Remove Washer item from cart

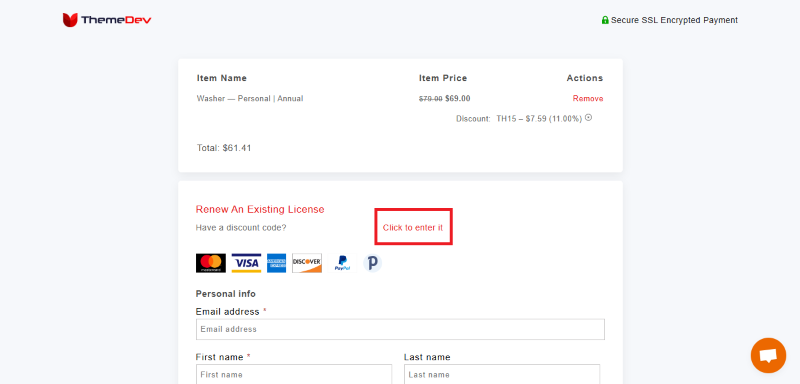pyautogui.click(x=588, y=98)
